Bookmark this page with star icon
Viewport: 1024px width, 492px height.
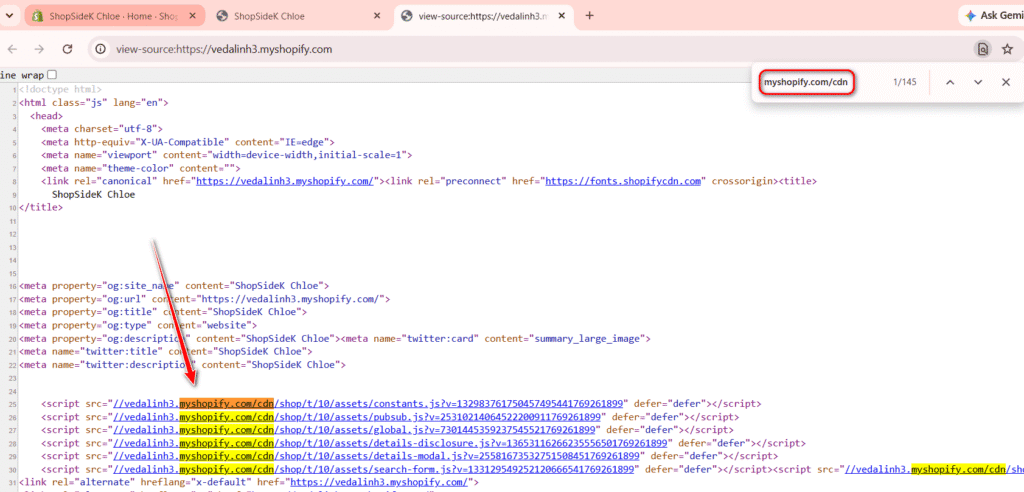click(x=1008, y=49)
